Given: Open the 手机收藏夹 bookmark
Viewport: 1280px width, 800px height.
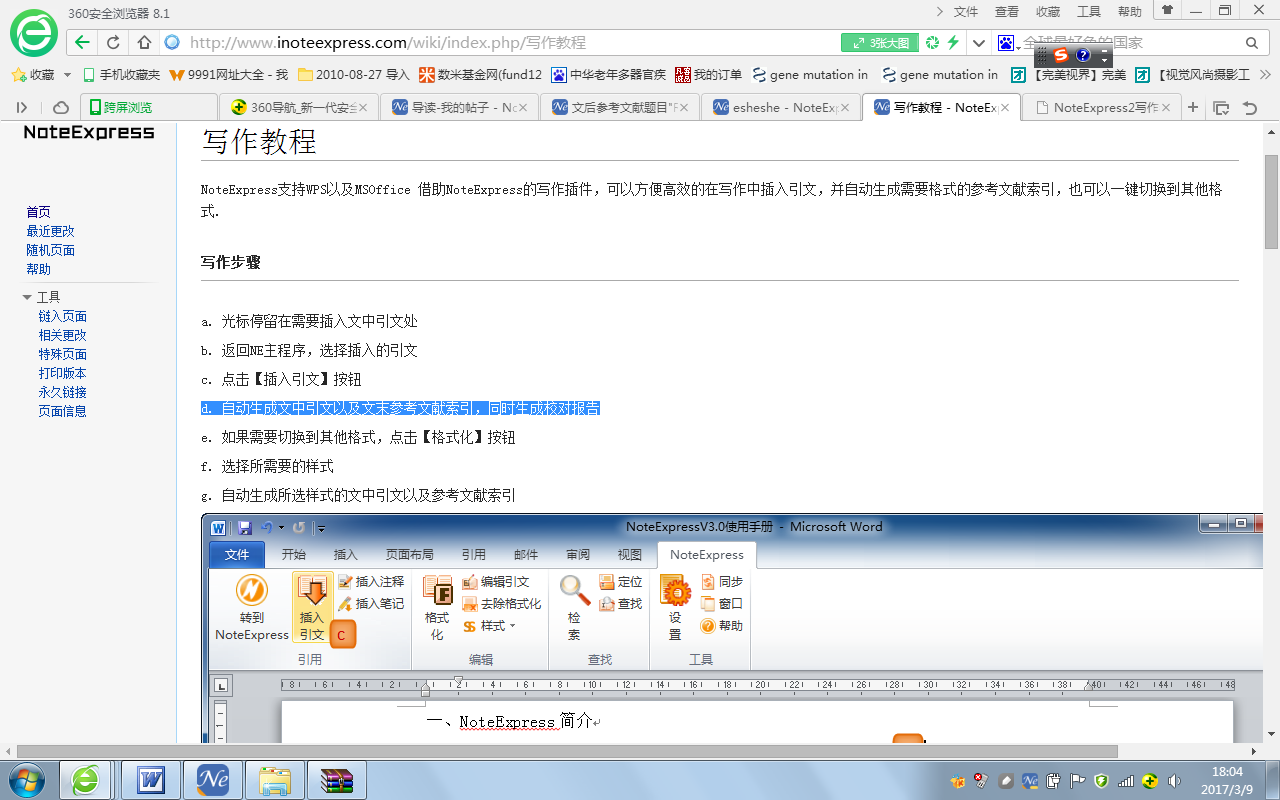Looking at the screenshot, I should pos(121,74).
